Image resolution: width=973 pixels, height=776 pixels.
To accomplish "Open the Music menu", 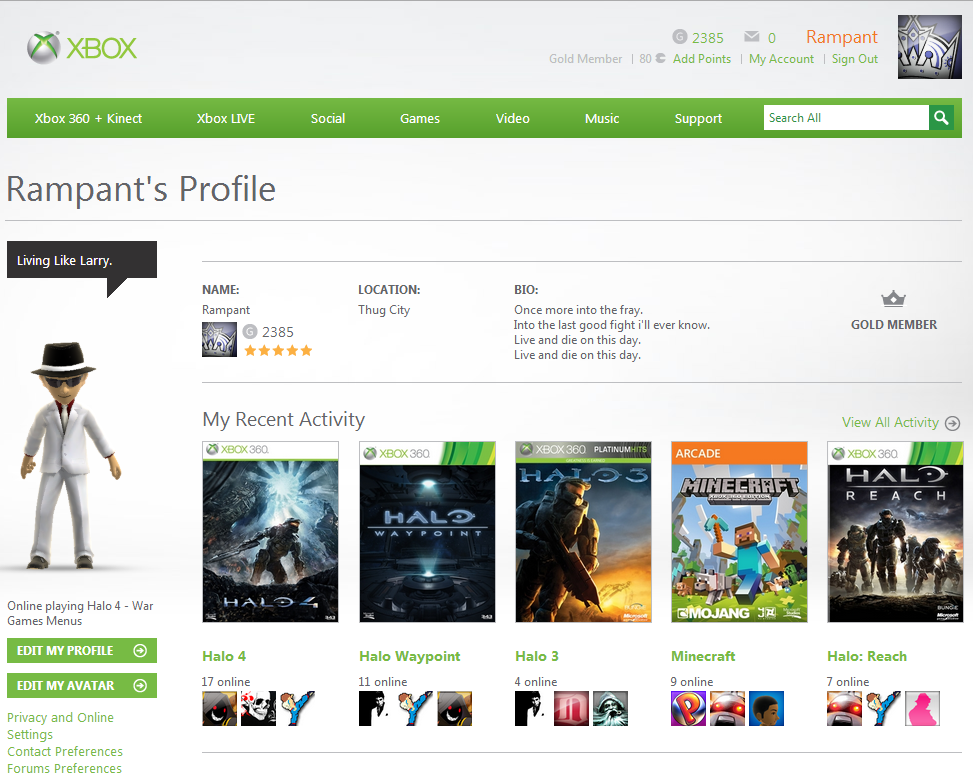I will pos(602,118).
